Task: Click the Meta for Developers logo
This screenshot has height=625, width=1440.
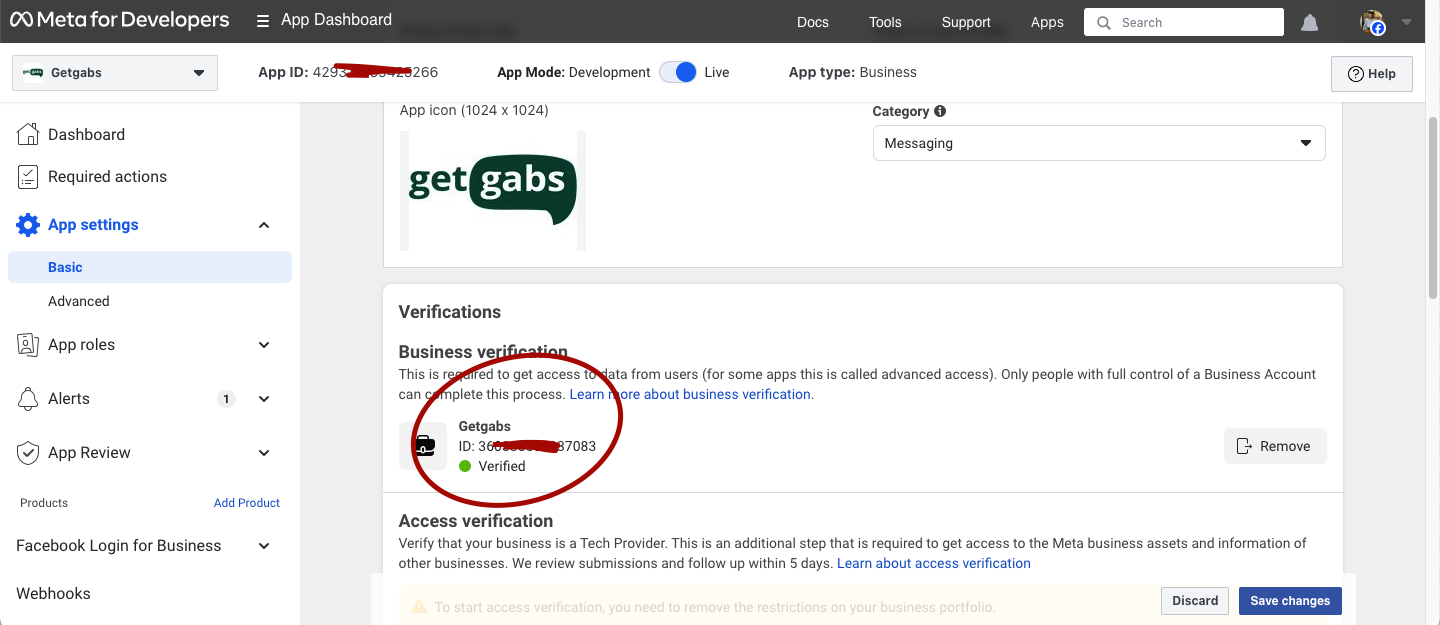Action: click(119, 20)
